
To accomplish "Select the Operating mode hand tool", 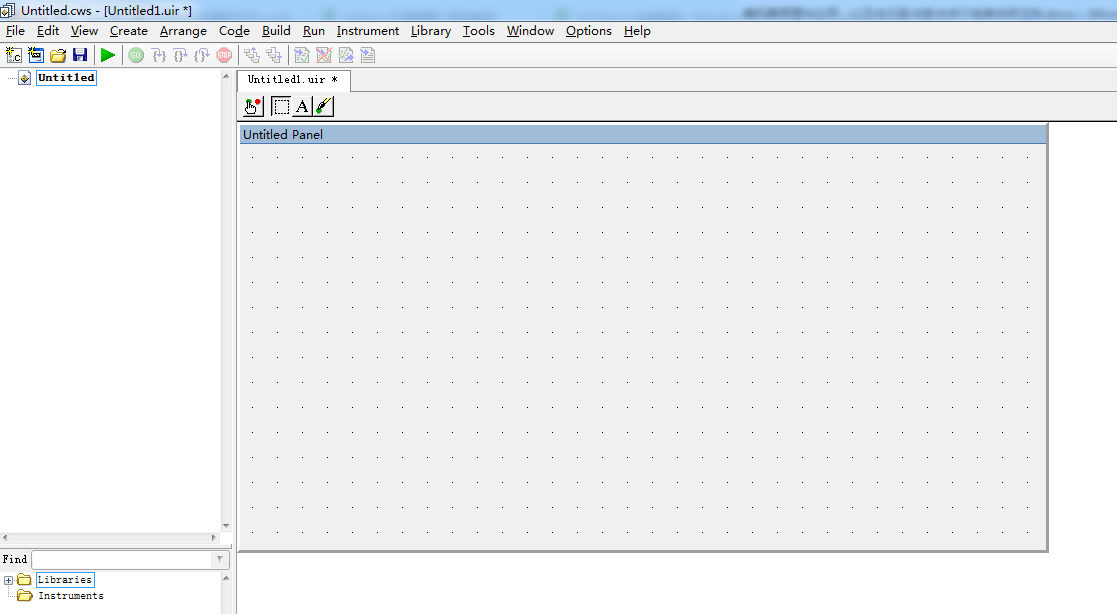I will point(253,107).
